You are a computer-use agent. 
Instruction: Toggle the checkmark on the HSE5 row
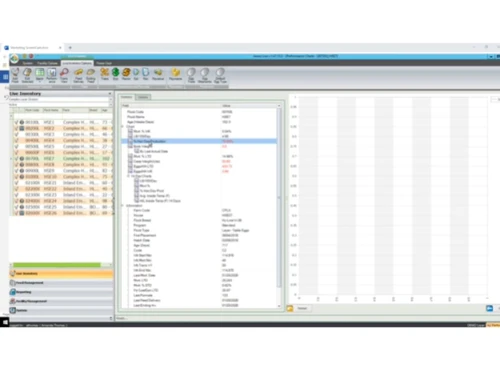[16, 146]
